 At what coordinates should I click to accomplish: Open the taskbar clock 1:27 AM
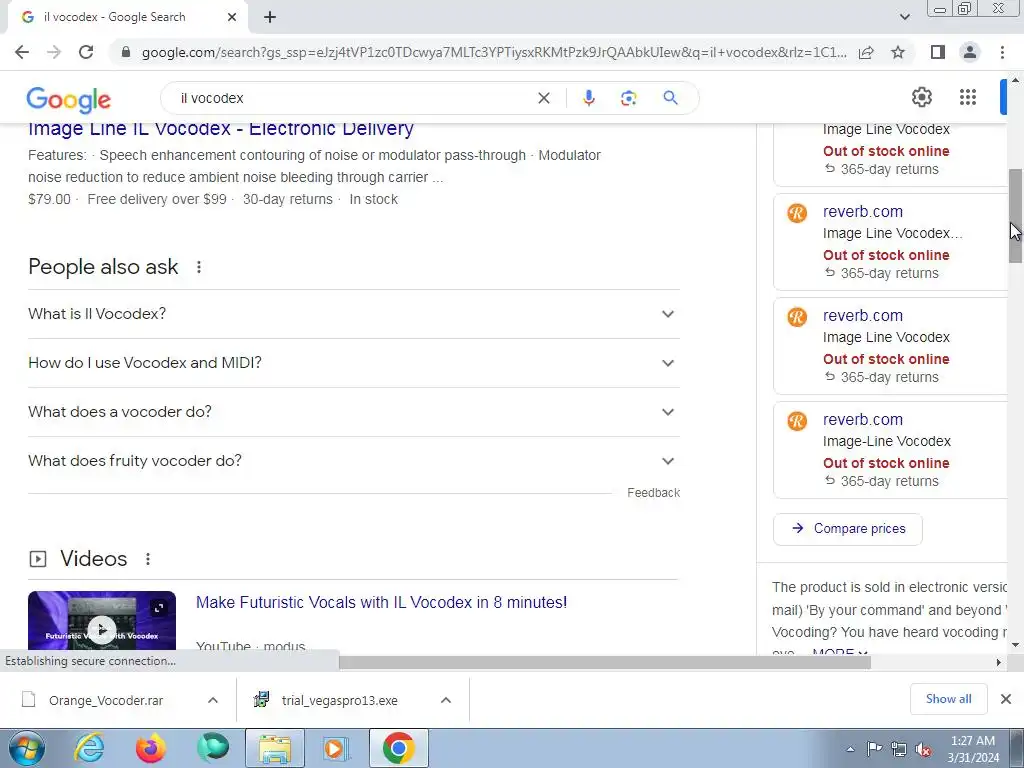(x=973, y=749)
